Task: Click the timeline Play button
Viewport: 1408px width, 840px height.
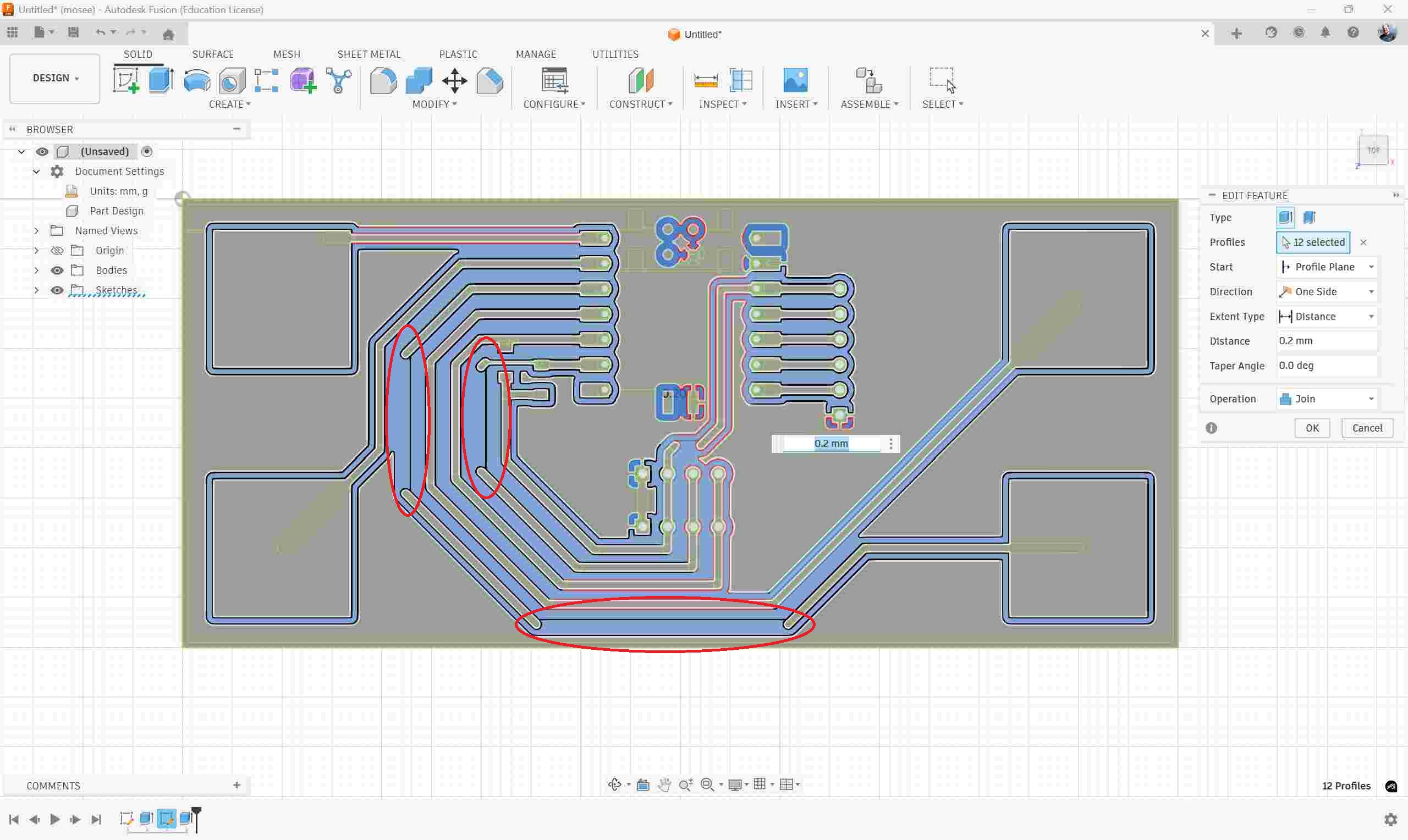Action: click(55, 820)
